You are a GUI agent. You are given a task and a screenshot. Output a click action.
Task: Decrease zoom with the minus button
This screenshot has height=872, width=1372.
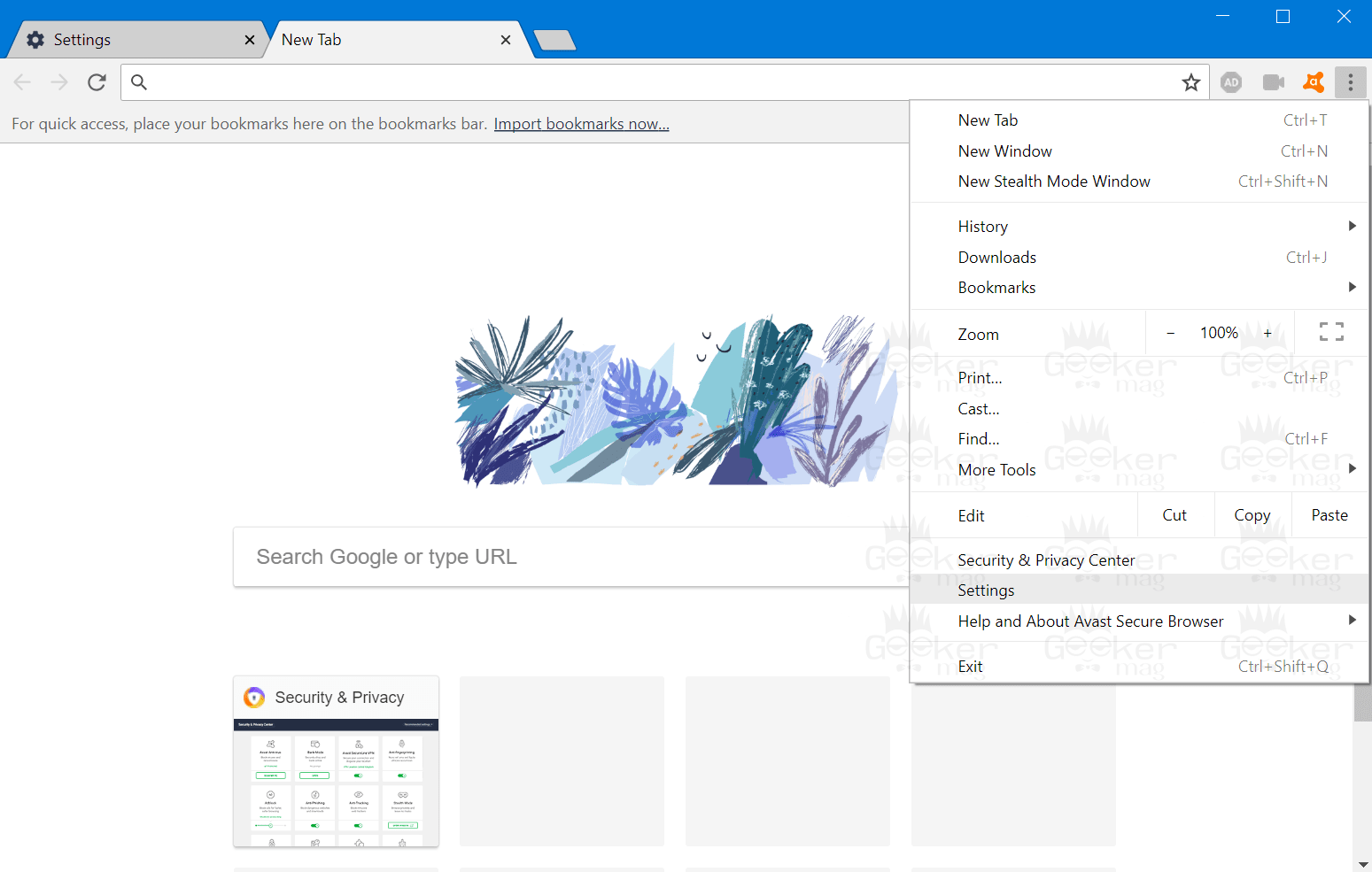[1170, 333]
